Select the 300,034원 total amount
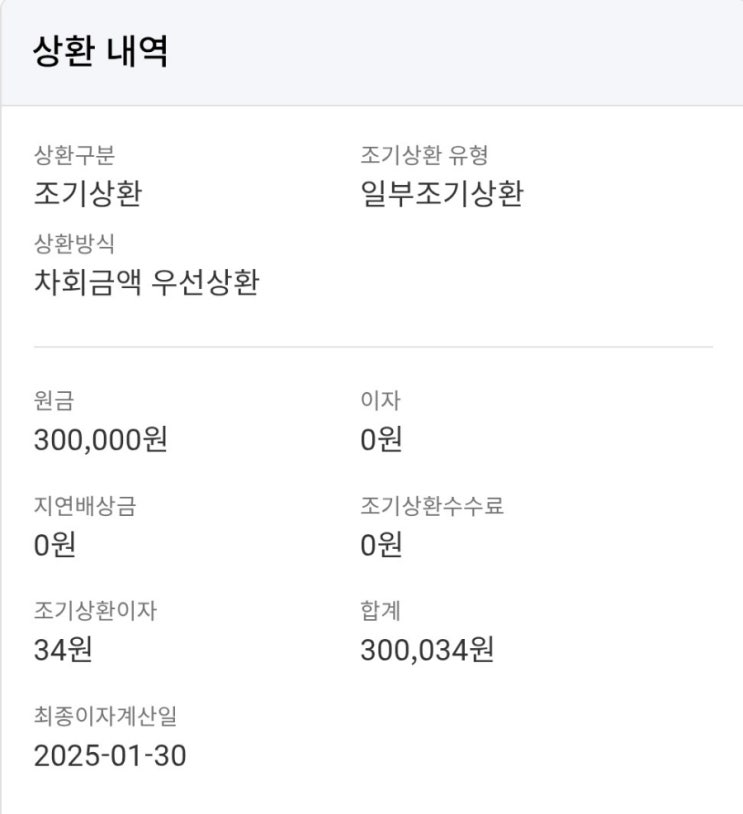 (x=427, y=651)
